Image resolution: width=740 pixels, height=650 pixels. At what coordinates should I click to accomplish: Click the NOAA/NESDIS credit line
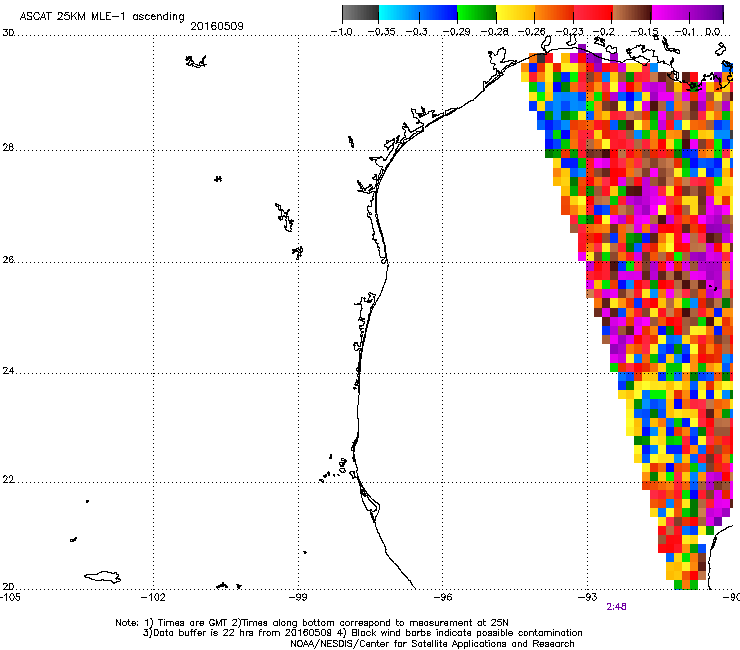(432, 643)
